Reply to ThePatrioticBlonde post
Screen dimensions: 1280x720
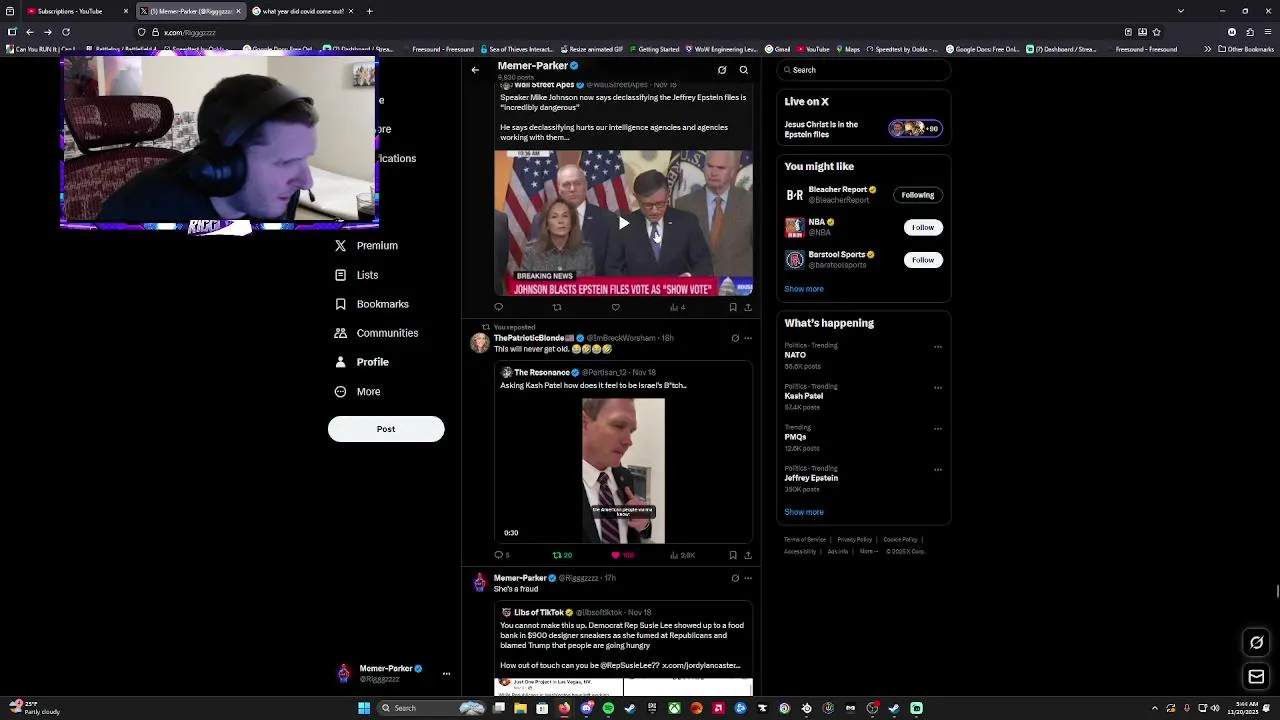501,555
